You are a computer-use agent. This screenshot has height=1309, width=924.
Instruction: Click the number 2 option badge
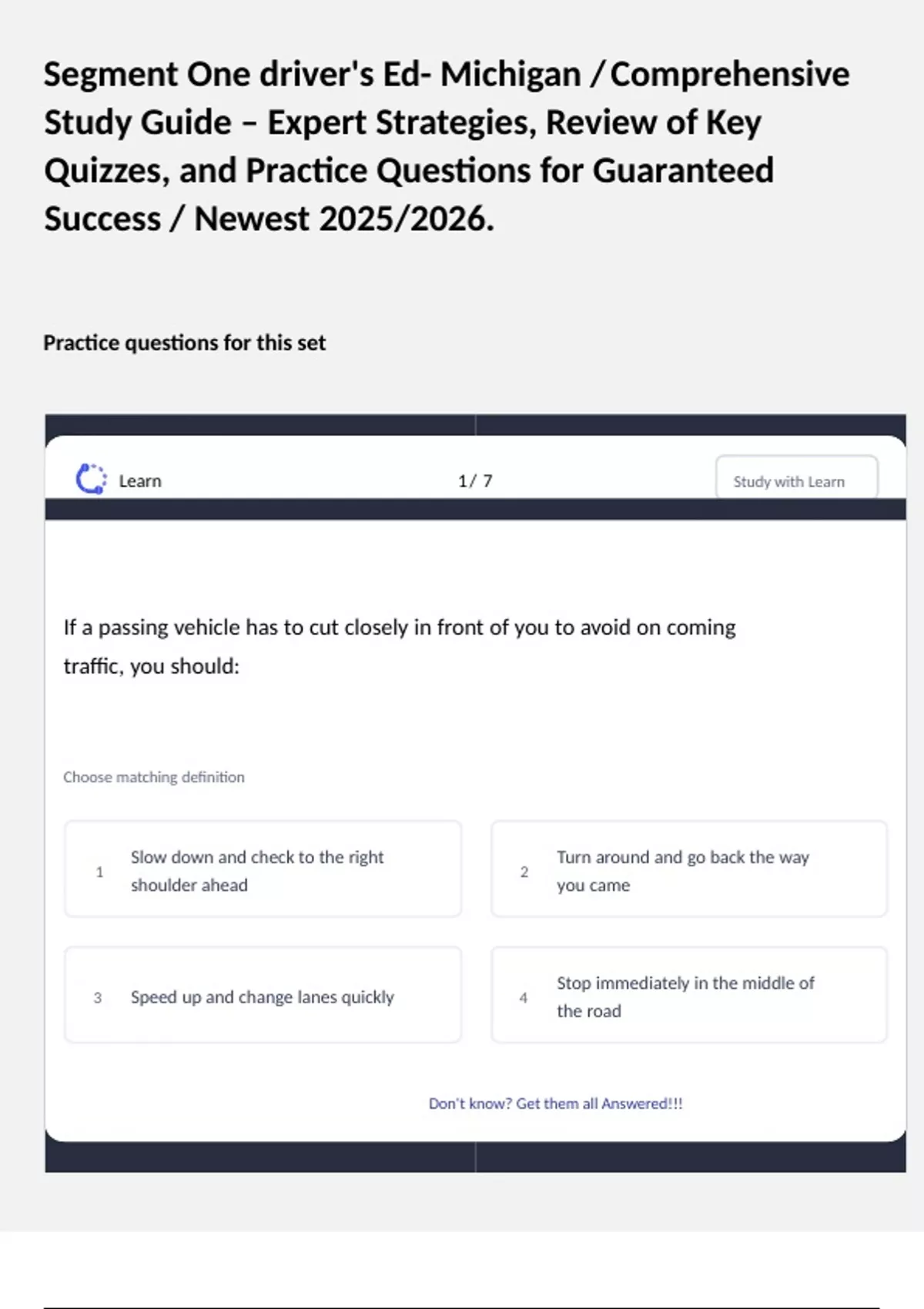[x=524, y=872]
